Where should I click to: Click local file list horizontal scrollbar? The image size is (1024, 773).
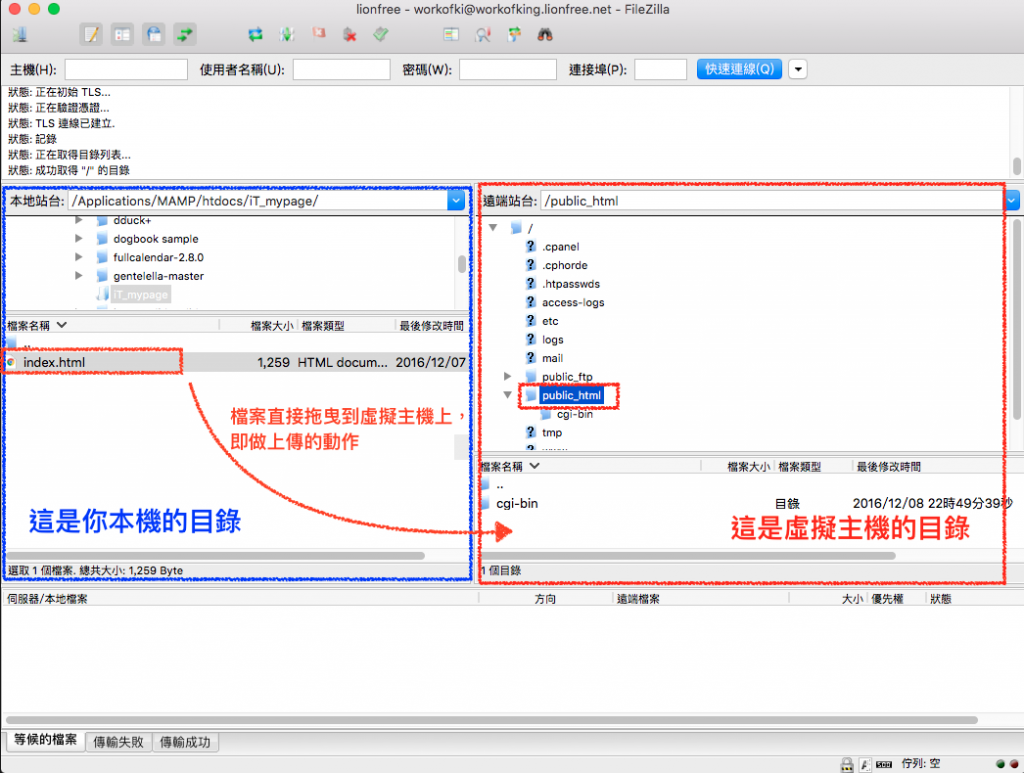(x=216, y=556)
